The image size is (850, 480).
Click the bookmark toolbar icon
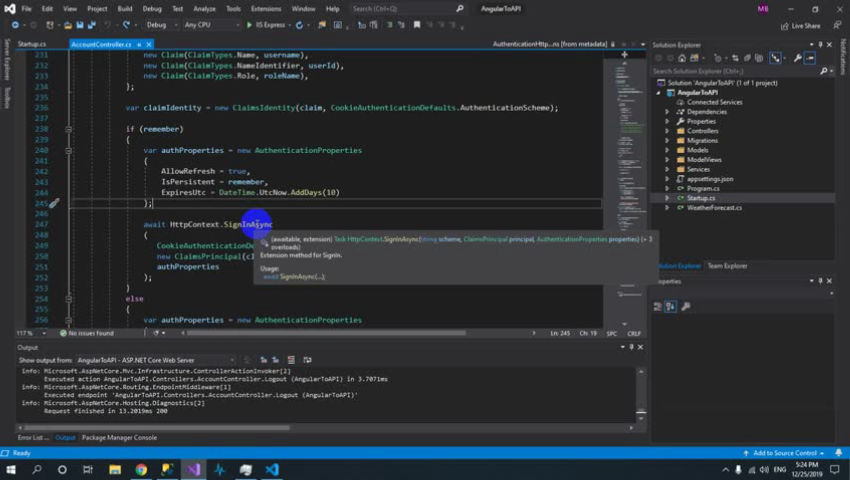coord(417,25)
